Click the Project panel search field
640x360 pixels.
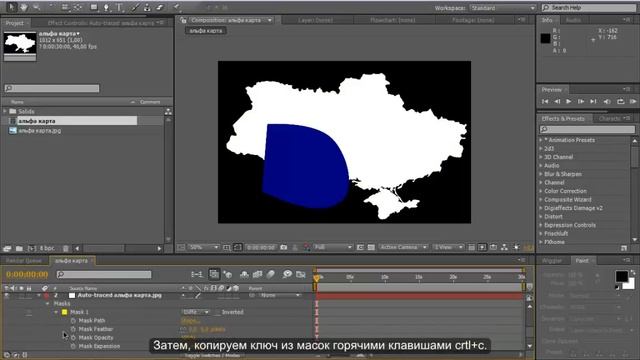52,88
